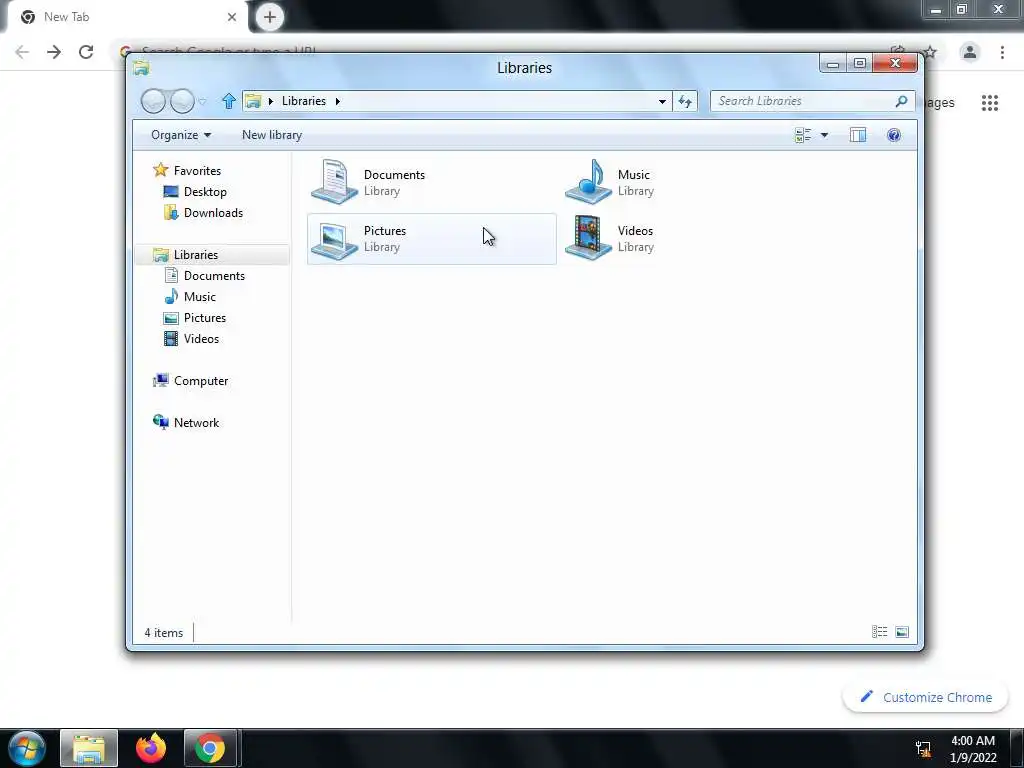Open the change view options arrow
The image size is (1024, 768).
(824, 135)
